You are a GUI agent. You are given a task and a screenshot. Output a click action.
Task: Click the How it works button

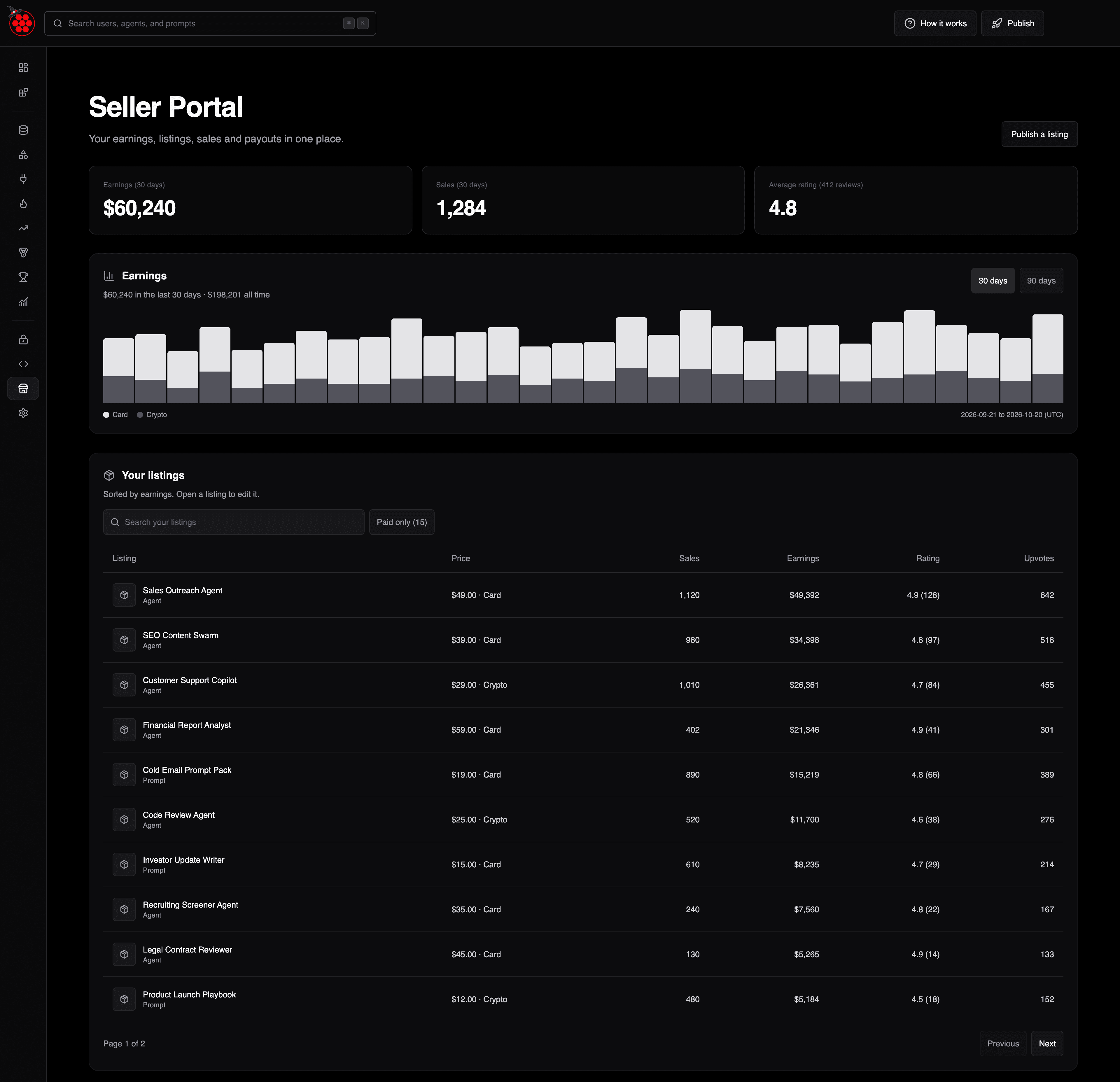[935, 23]
